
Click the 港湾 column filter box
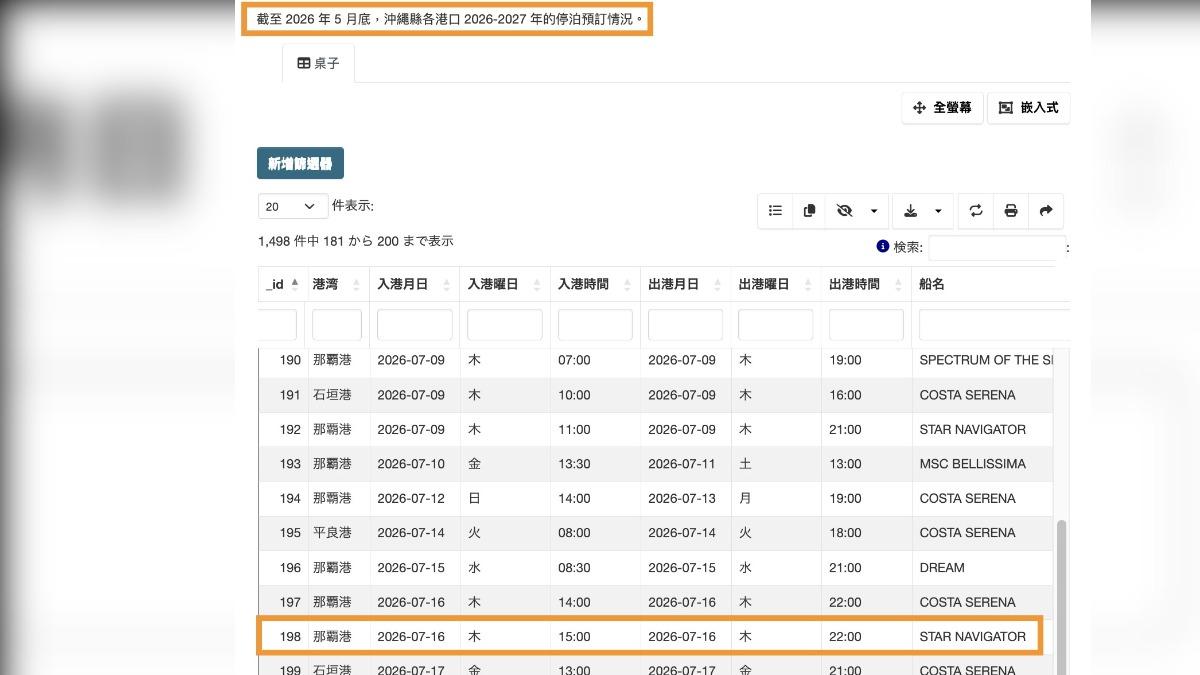337,324
